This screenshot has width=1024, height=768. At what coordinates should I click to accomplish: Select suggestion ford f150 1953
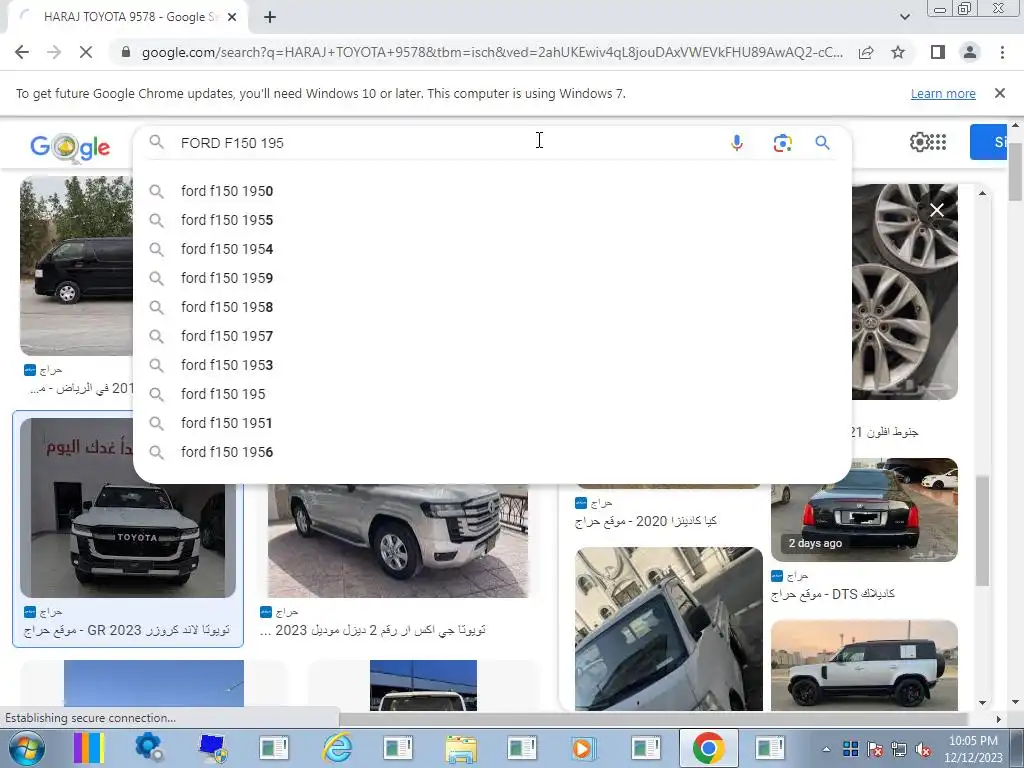492,365
